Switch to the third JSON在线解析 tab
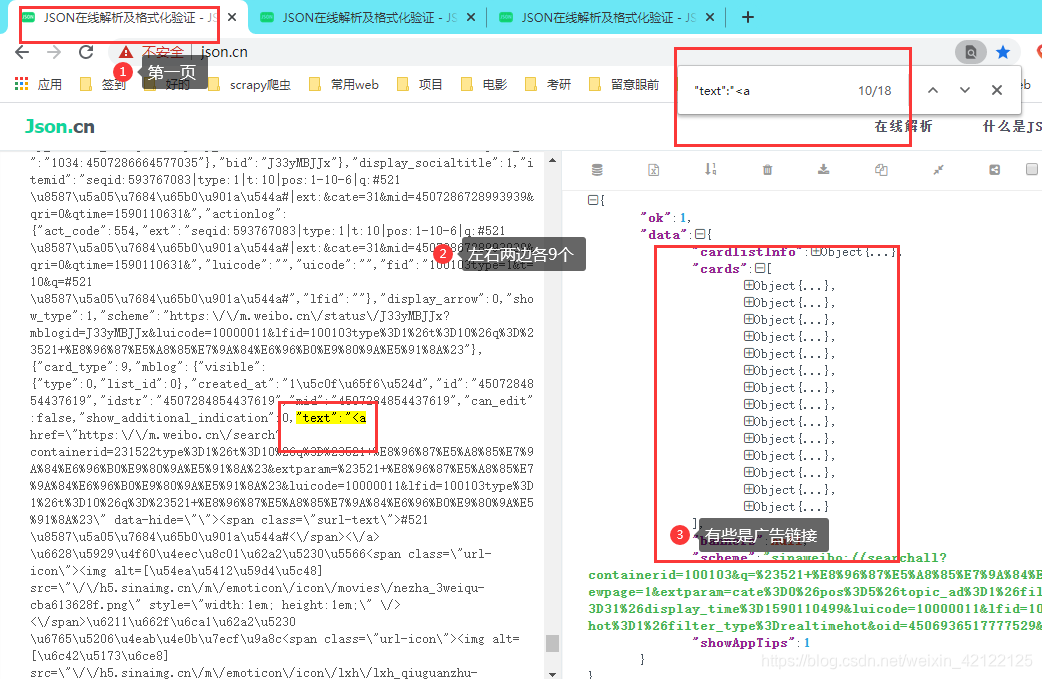Viewport: 1042px width, 679px height. pos(606,17)
